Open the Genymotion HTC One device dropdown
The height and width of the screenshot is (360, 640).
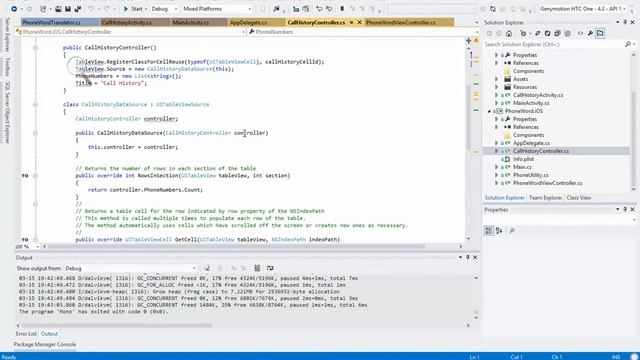coord(584,9)
